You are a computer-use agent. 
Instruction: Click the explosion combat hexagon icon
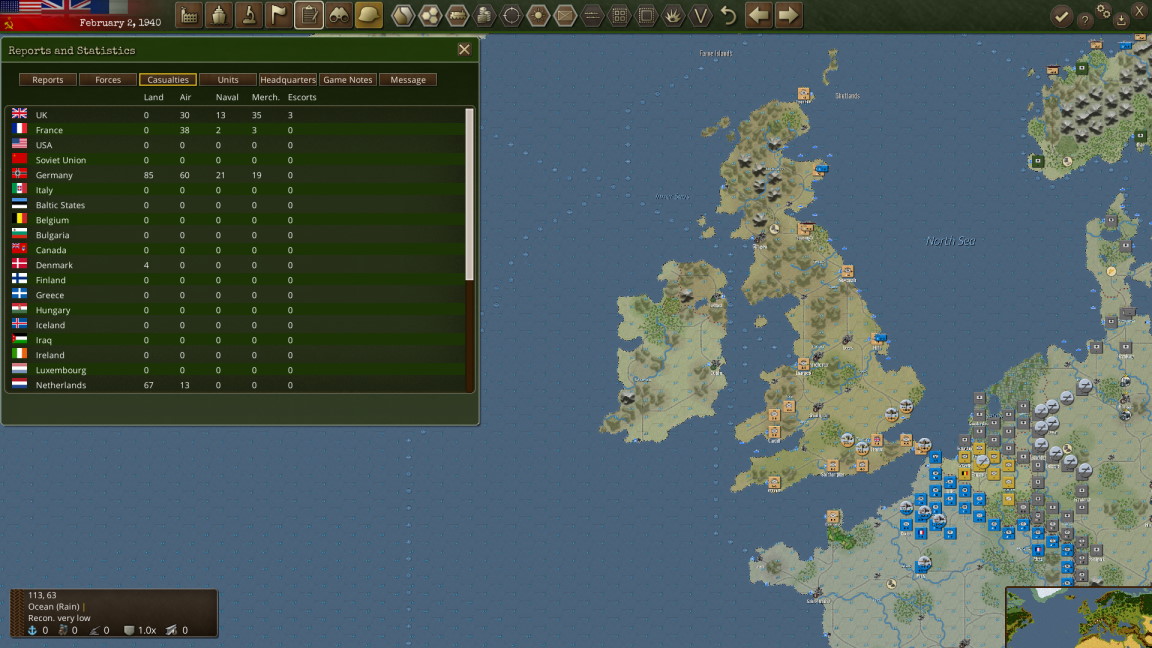[673, 15]
